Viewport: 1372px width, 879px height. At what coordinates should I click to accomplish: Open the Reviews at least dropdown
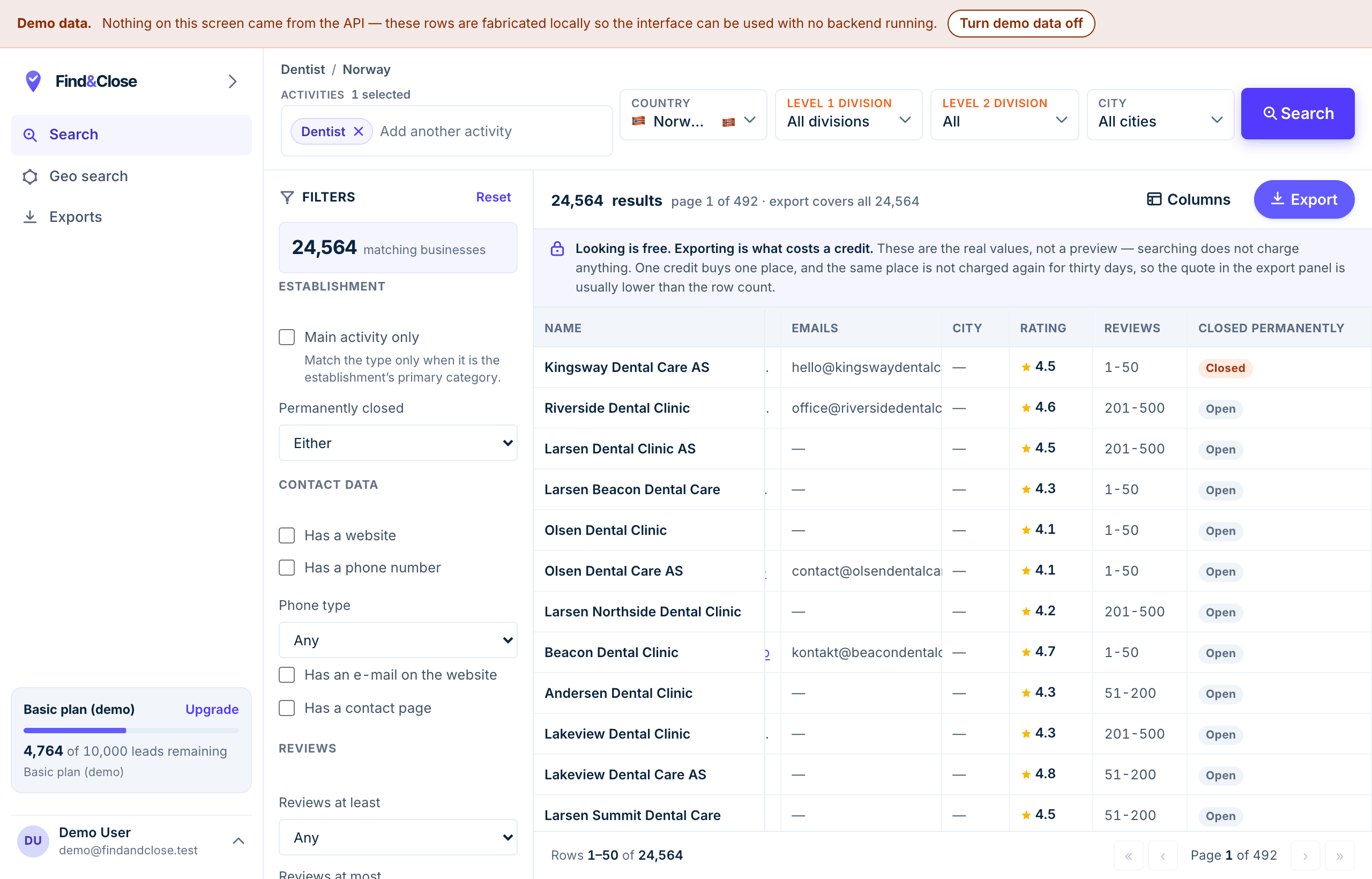(x=398, y=837)
